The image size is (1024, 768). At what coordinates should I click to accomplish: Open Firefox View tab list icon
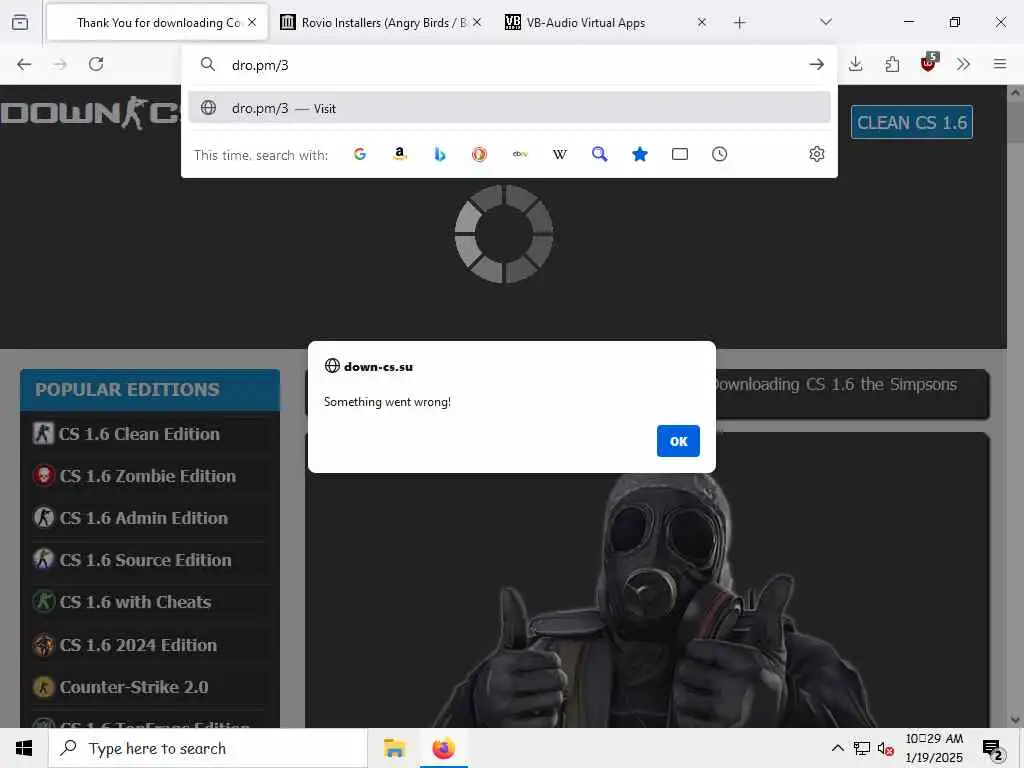pyautogui.click(x=20, y=22)
